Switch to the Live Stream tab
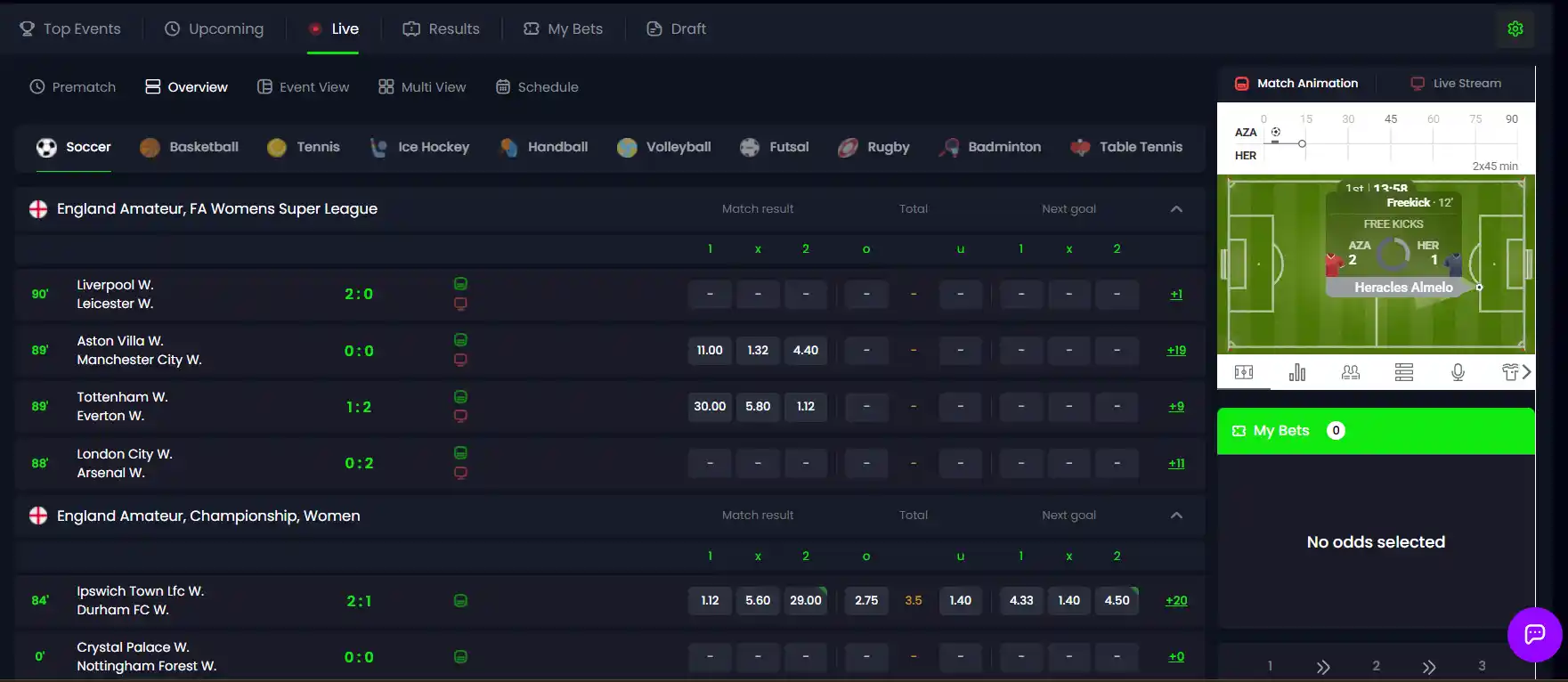The image size is (1568, 682). 1456,84
